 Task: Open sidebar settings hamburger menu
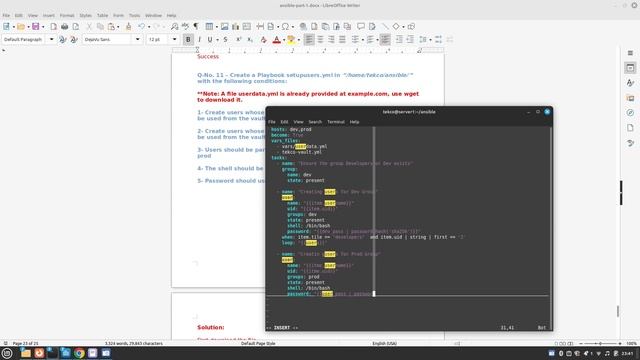[630, 53]
